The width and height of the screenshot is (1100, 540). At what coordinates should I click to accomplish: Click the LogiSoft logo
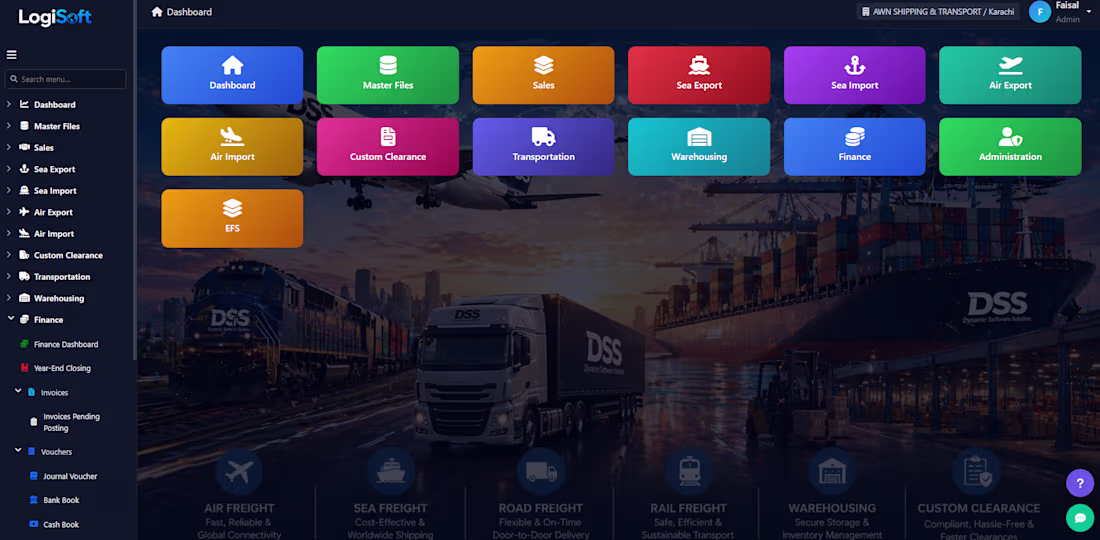click(55, 17)
